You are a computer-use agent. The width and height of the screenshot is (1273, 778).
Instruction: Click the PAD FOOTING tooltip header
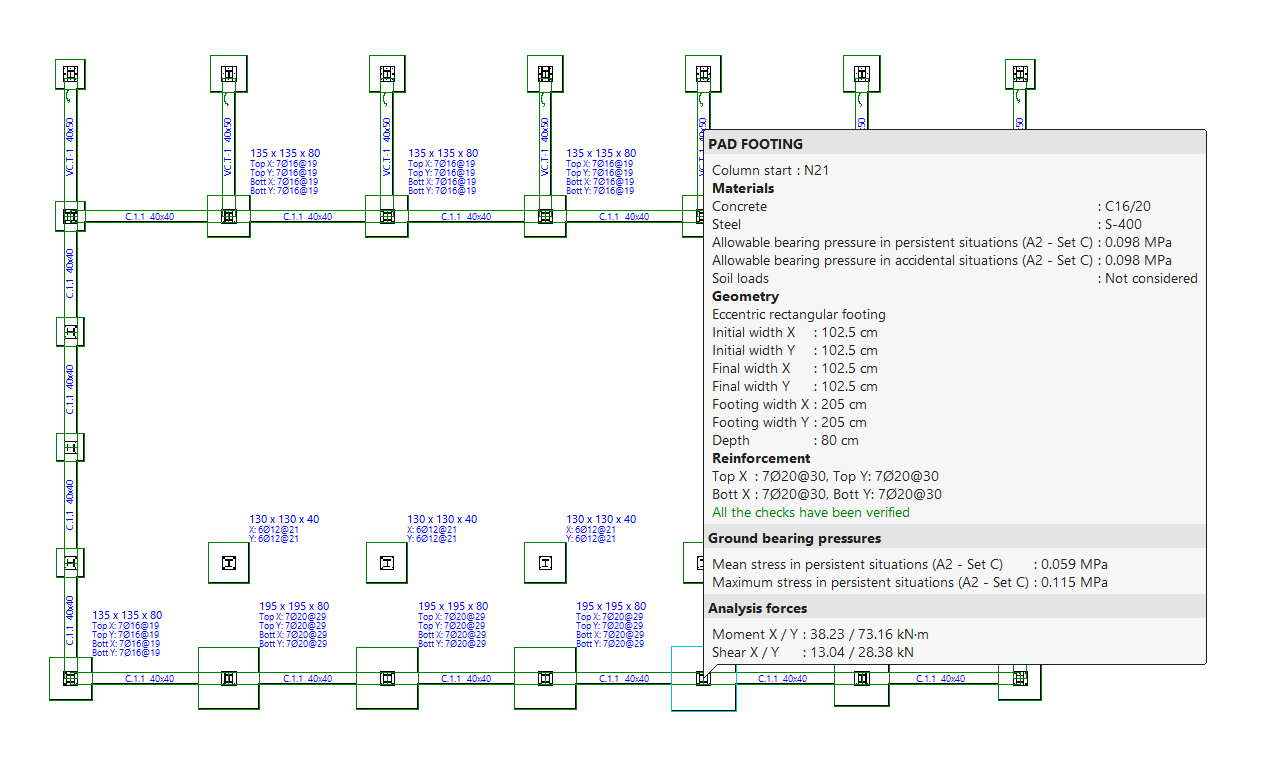point(756,144)
